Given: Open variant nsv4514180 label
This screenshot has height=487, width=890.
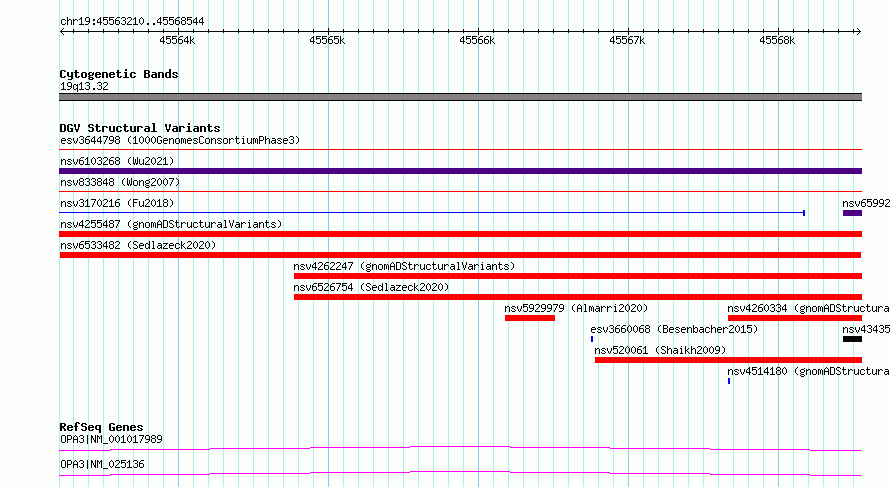Looking at the screenshot, I should pyautogui.click(x=808, y=371).
